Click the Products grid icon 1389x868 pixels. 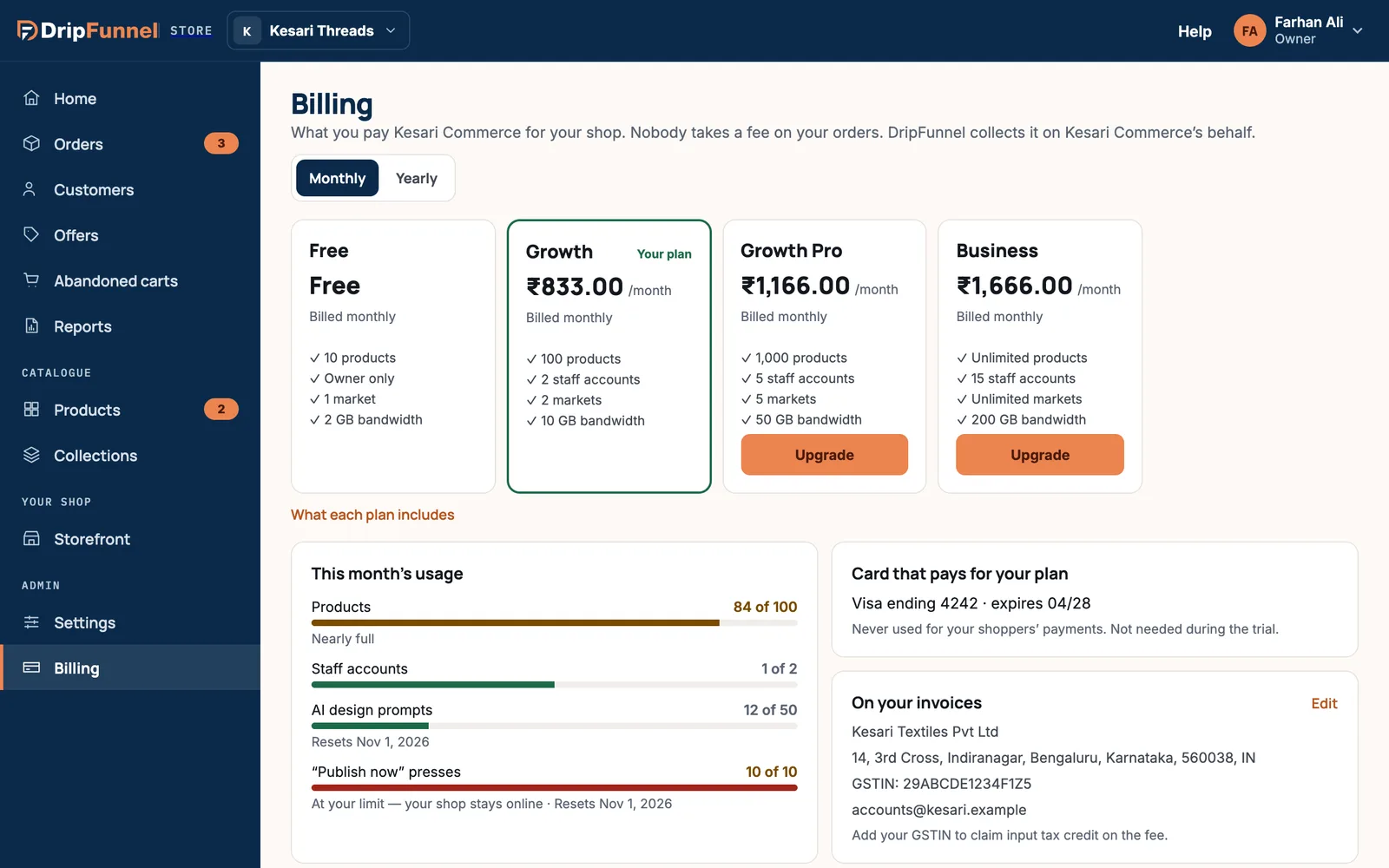click(31, 409)
